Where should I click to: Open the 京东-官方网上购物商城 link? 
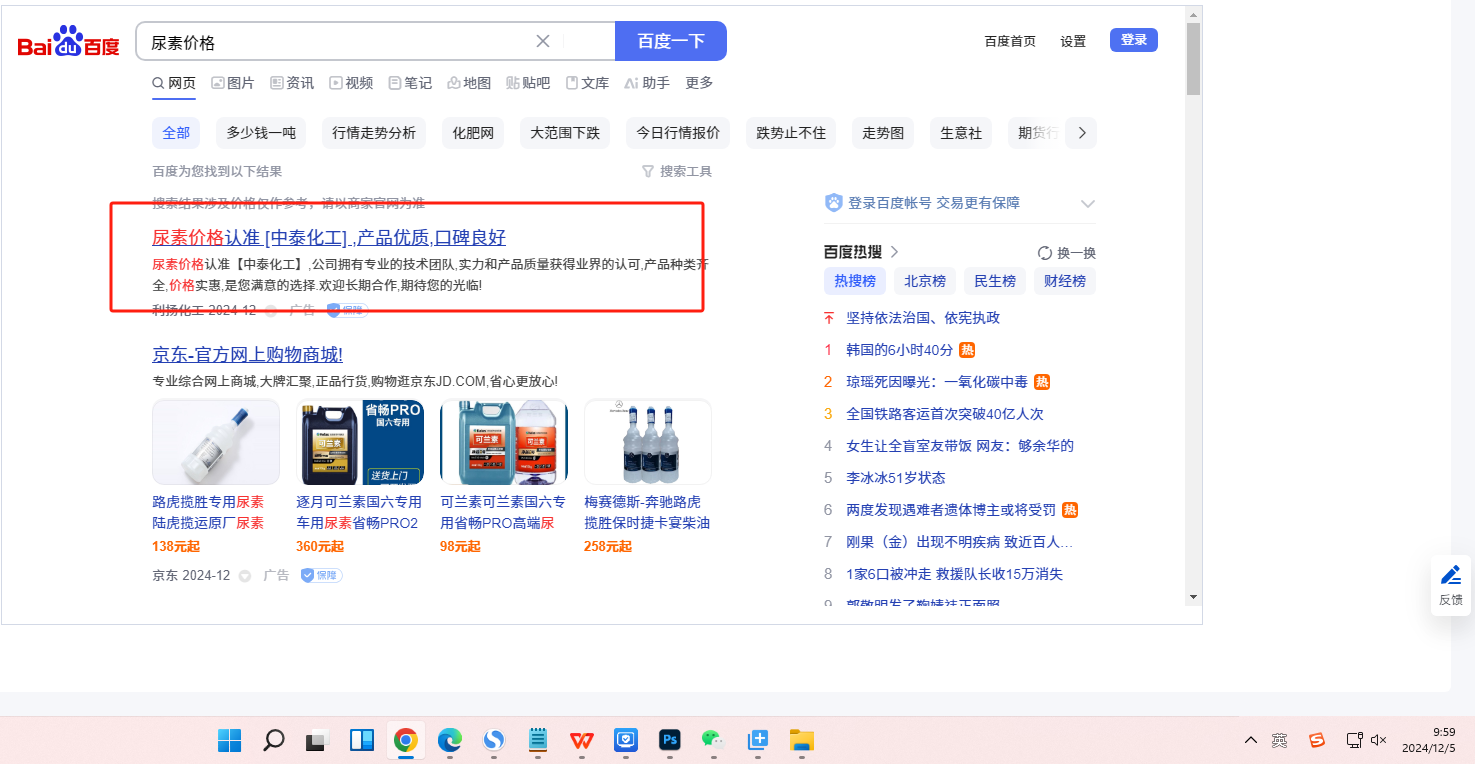click(x=247, y=355)
